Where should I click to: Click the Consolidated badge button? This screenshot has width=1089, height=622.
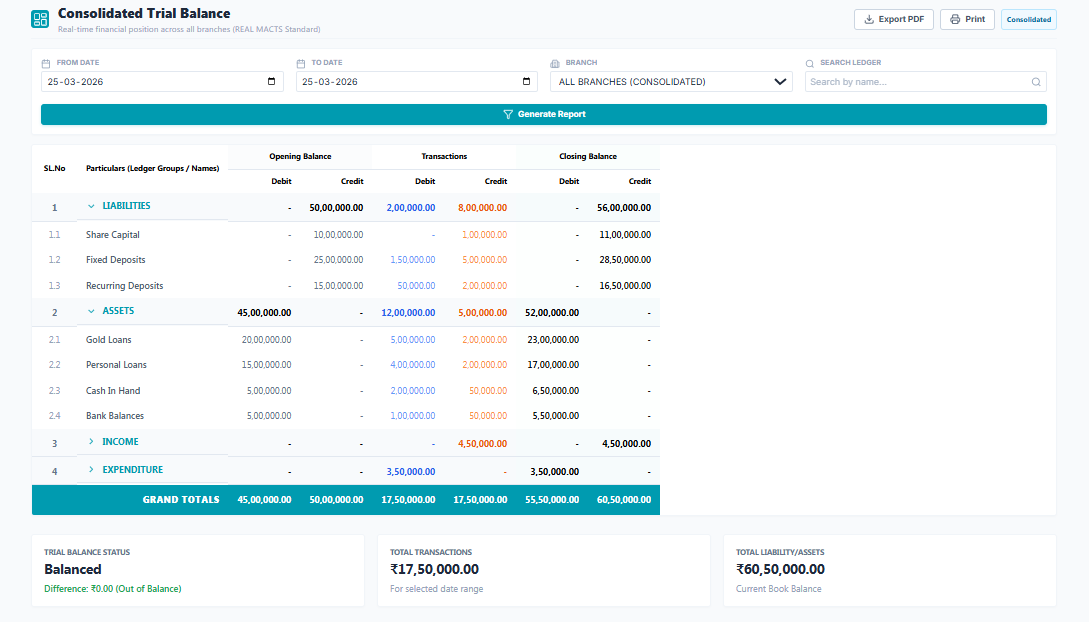coord(1028,19)
